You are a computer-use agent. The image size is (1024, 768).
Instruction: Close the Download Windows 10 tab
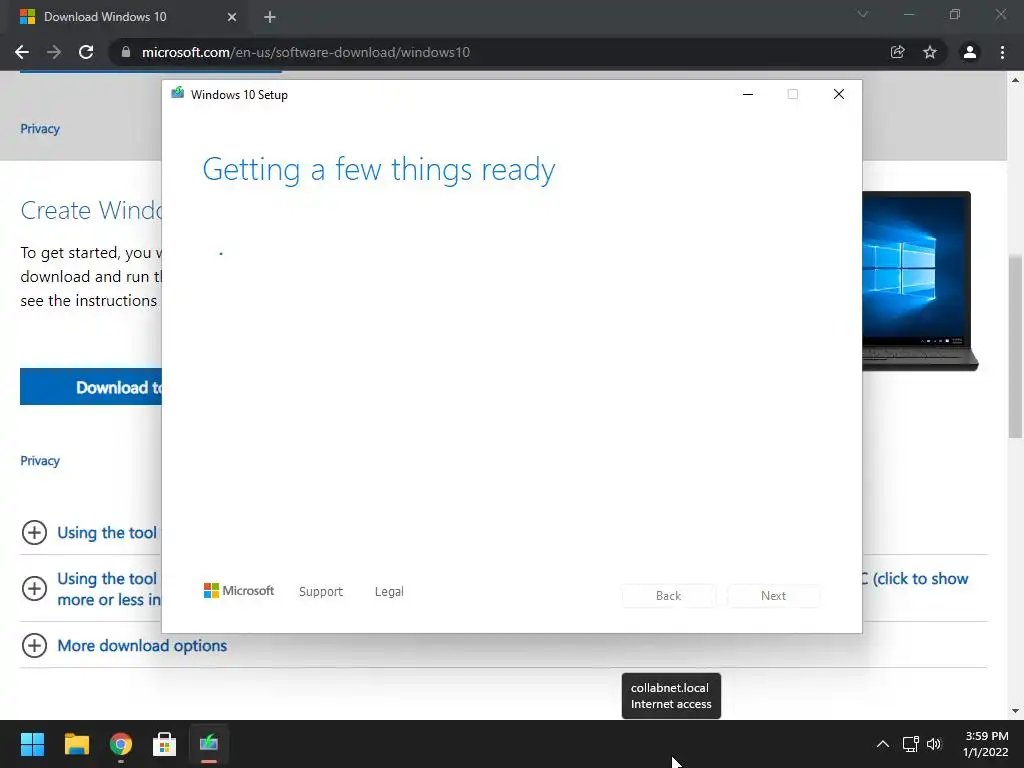coord(232,17)
